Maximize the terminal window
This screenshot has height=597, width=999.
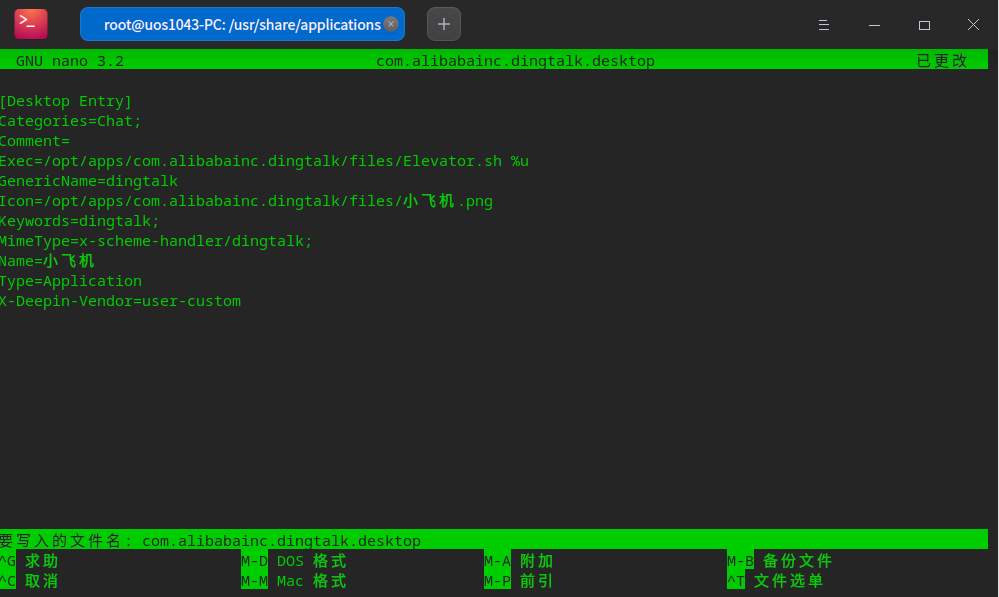coord(924,25)
